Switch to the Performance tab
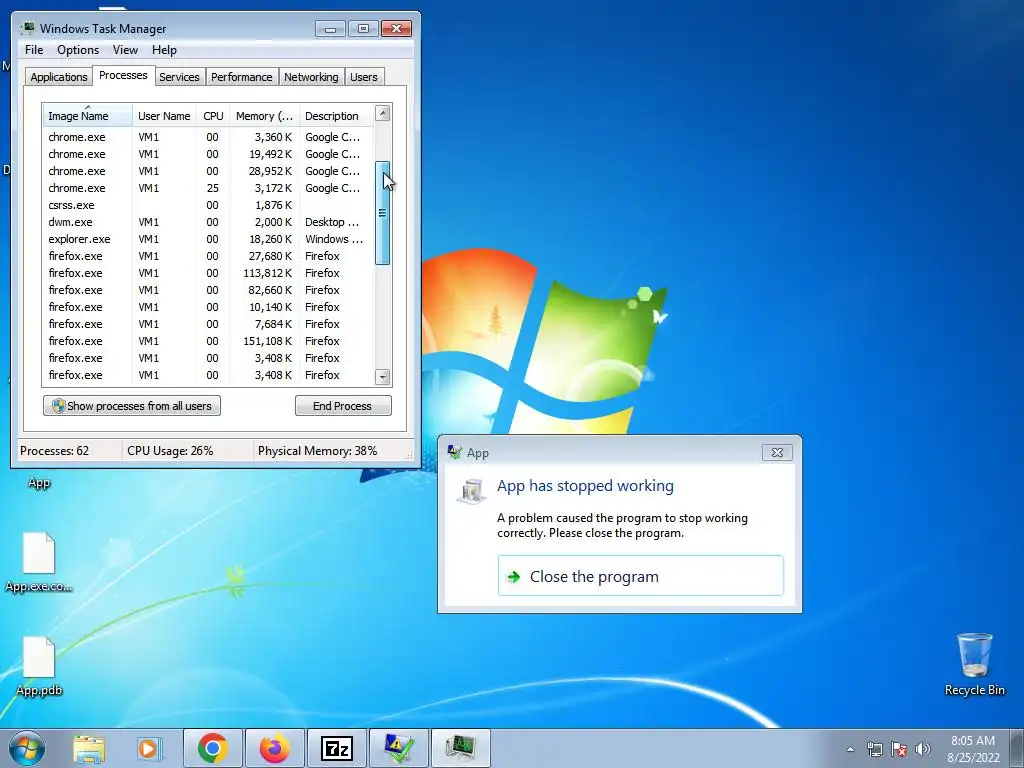Screen dimensions: 1024x768 coord(242,77)
